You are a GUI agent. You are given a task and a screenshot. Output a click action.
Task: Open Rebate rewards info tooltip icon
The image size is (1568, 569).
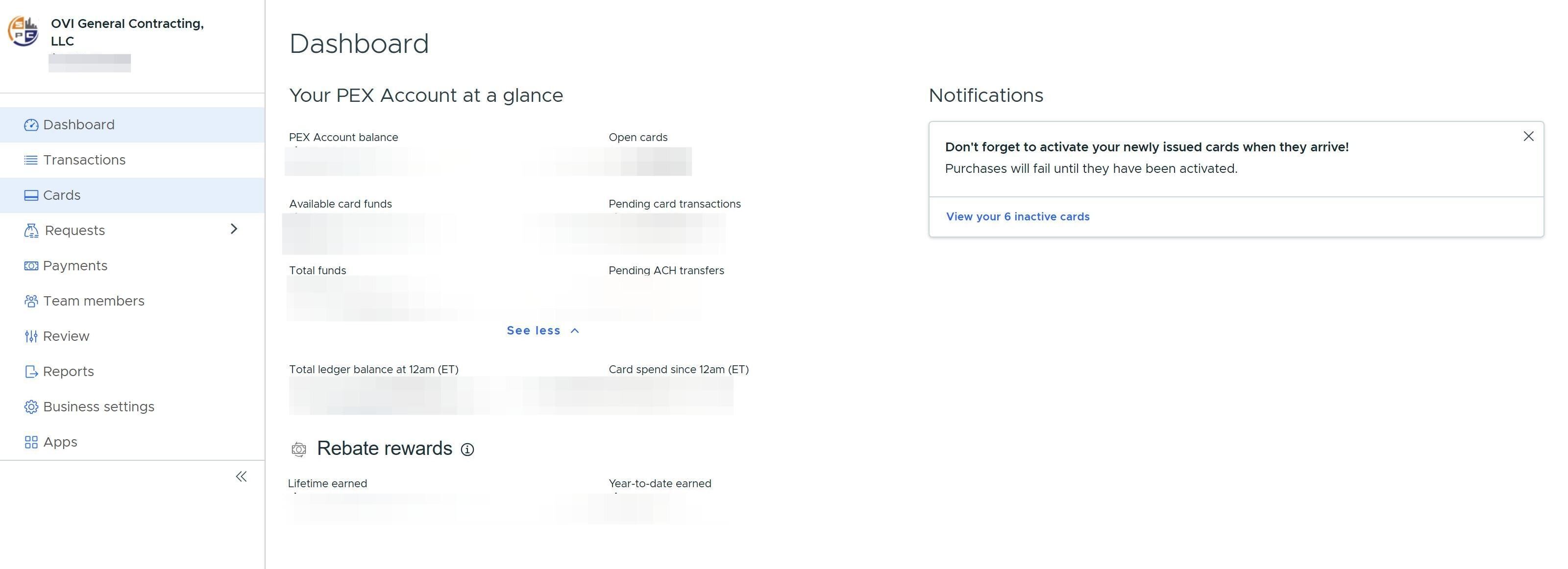467,450
